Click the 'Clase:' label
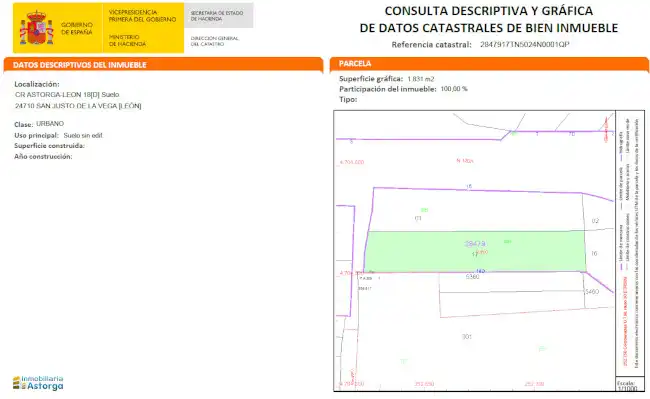Screen dimensions: 650x399 [x=23, y=124]
